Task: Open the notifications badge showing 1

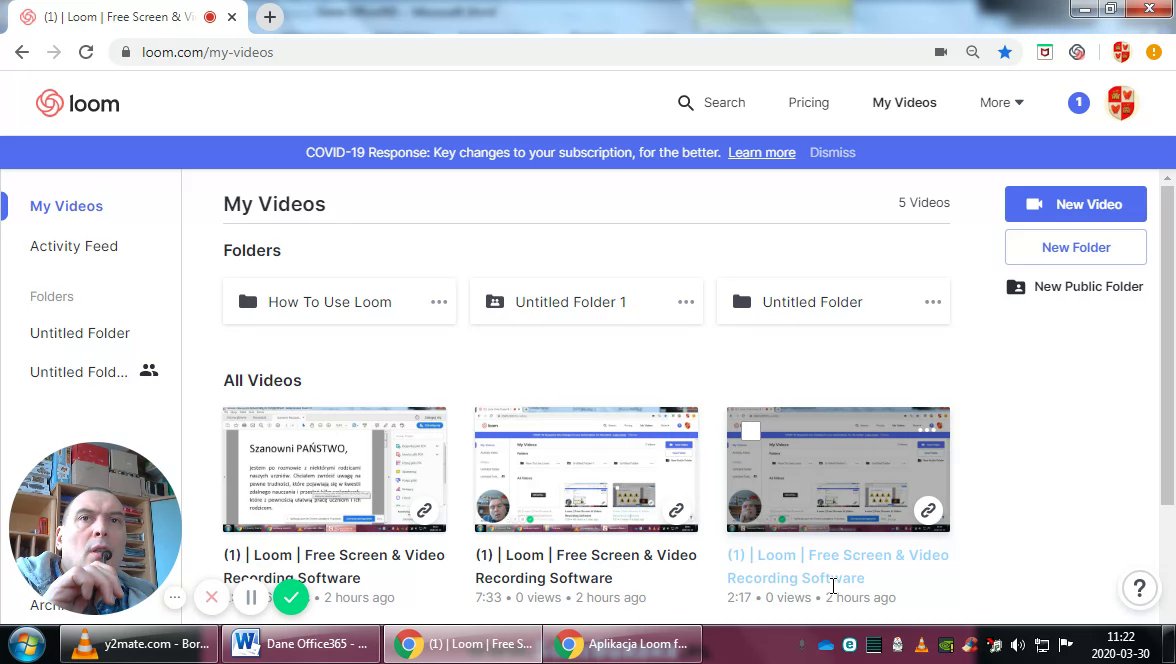Action: [1078, 103]
